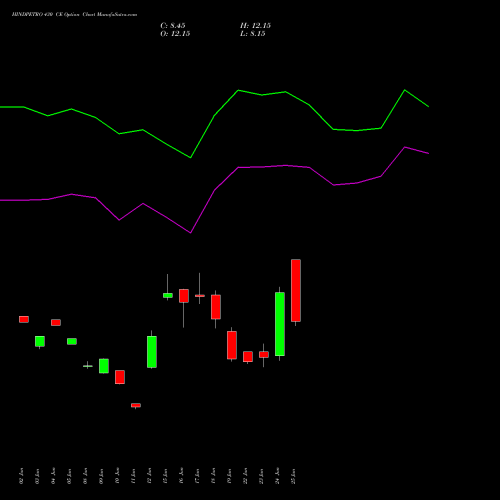Click the purple lower indicator line
This screenshot has width=500, height=500.
(x=214, y=190)
